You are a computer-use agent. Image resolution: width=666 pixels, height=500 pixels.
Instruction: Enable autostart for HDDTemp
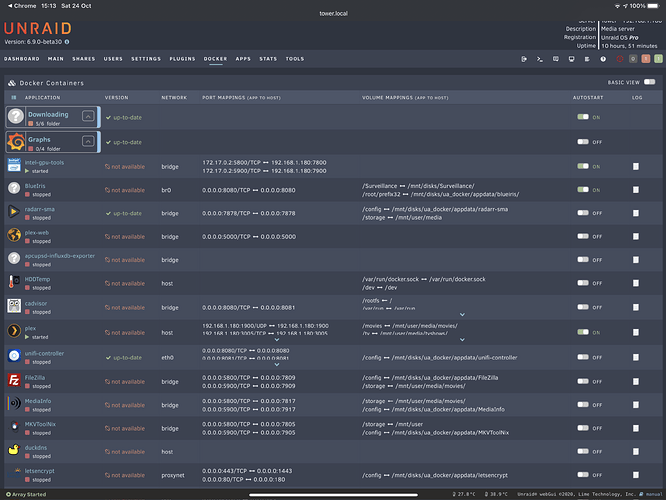tap(583, 283)
